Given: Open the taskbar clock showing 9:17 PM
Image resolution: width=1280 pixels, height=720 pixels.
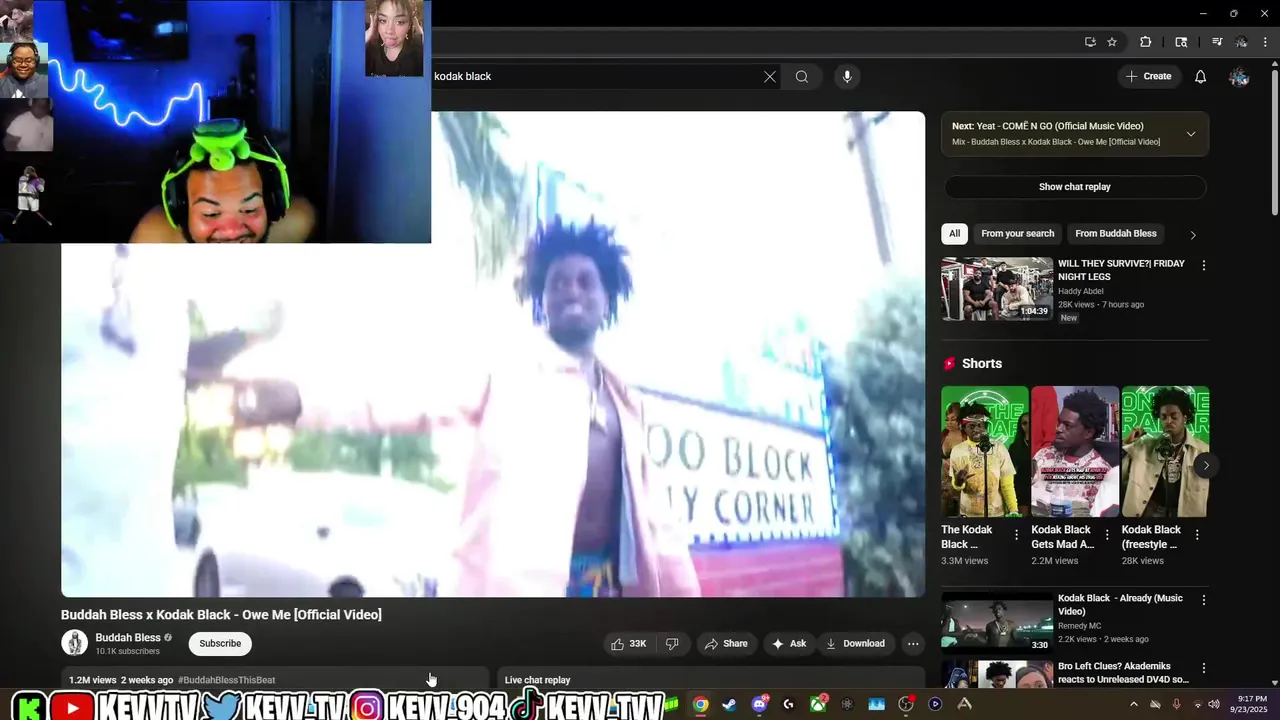Looking at the screenshot, I should pyautogui.click(x=1251, y=704).
